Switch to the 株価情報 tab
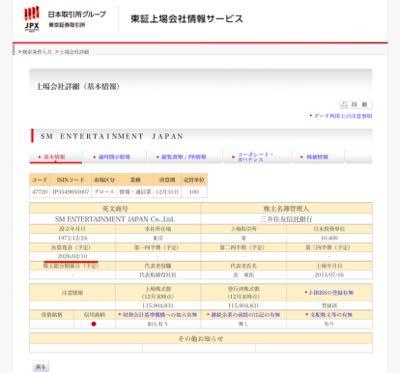Image resolution: width=400 pixels, height=373 pixels. coord(317,157)
